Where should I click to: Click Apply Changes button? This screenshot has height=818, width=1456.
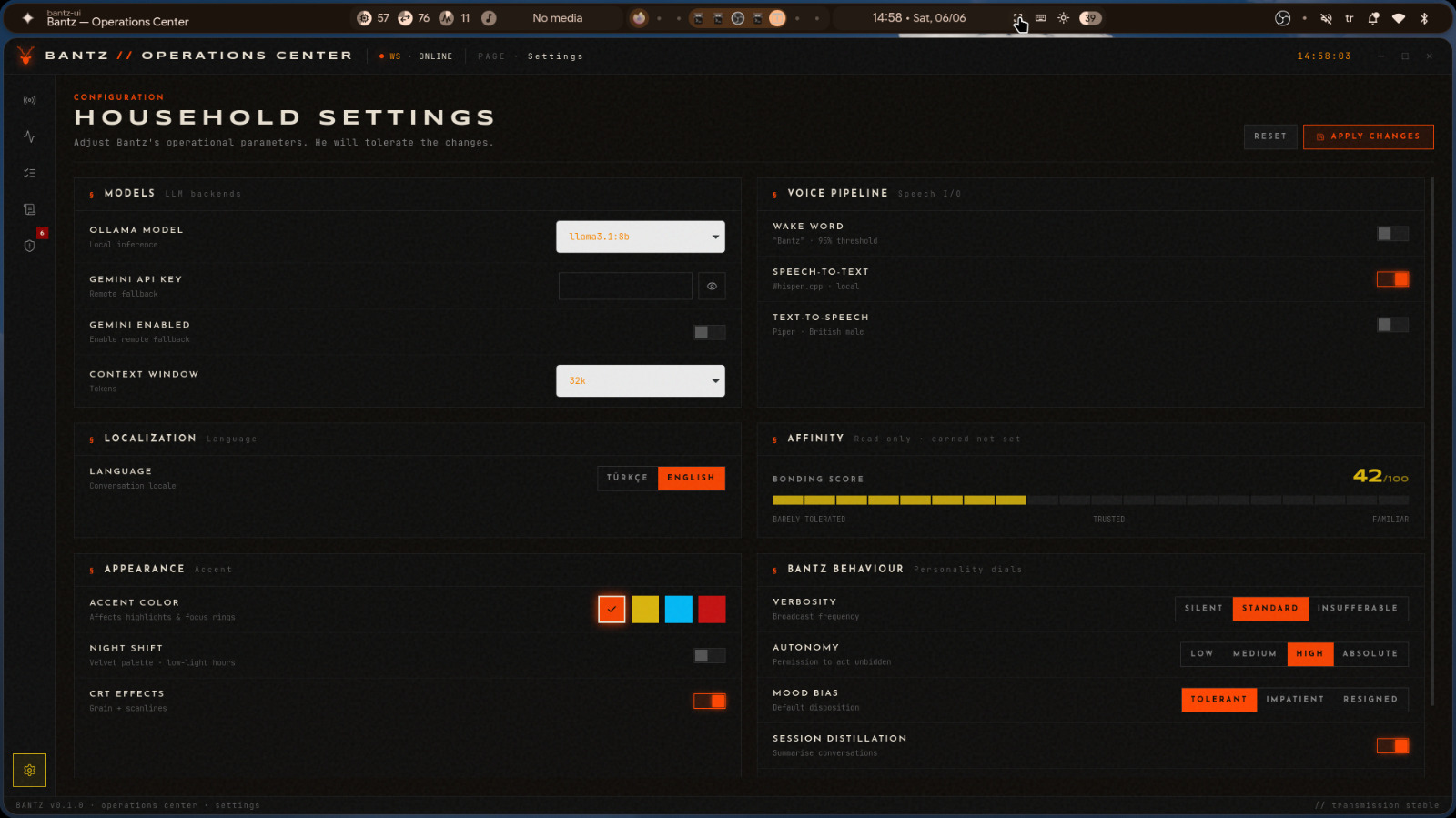(1369, 136)
